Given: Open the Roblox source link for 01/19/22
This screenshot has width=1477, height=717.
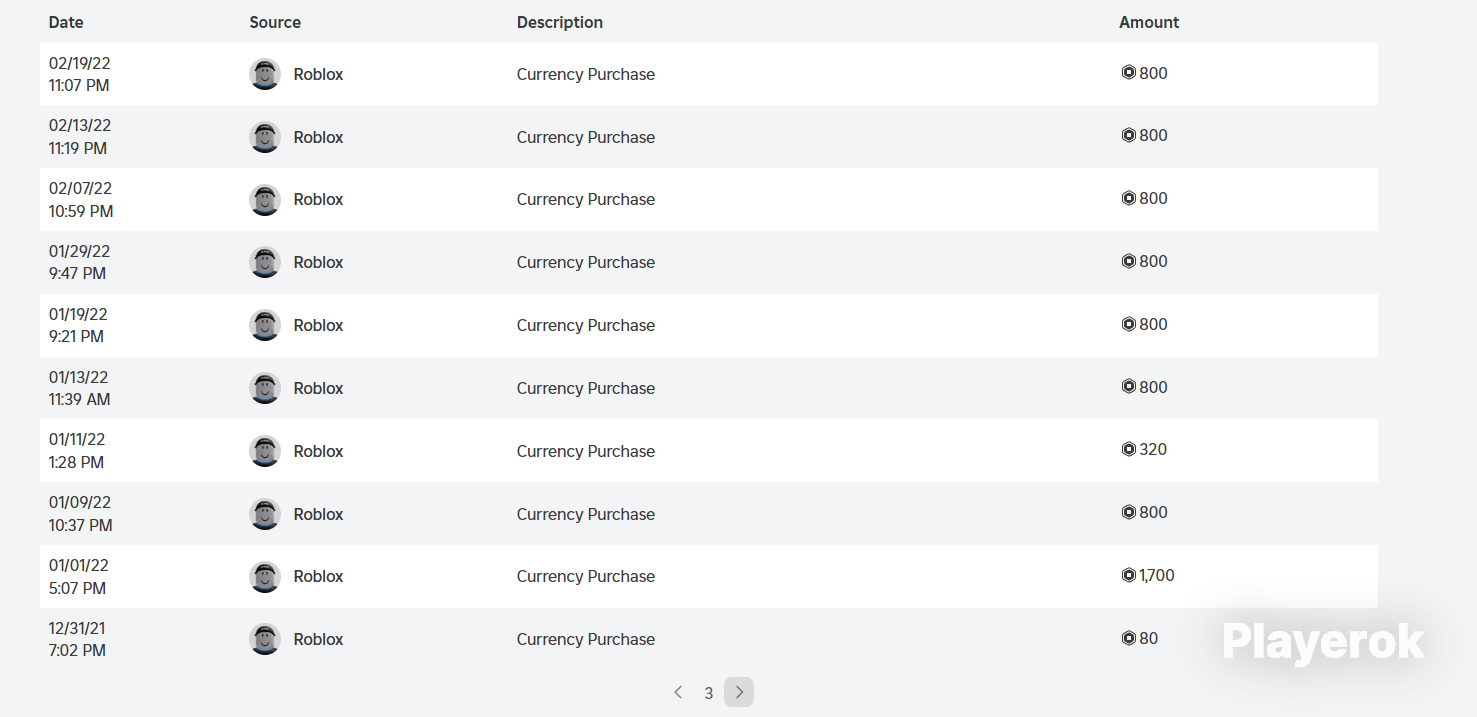Looking at the screenshot, I should (x=318, y=325).
